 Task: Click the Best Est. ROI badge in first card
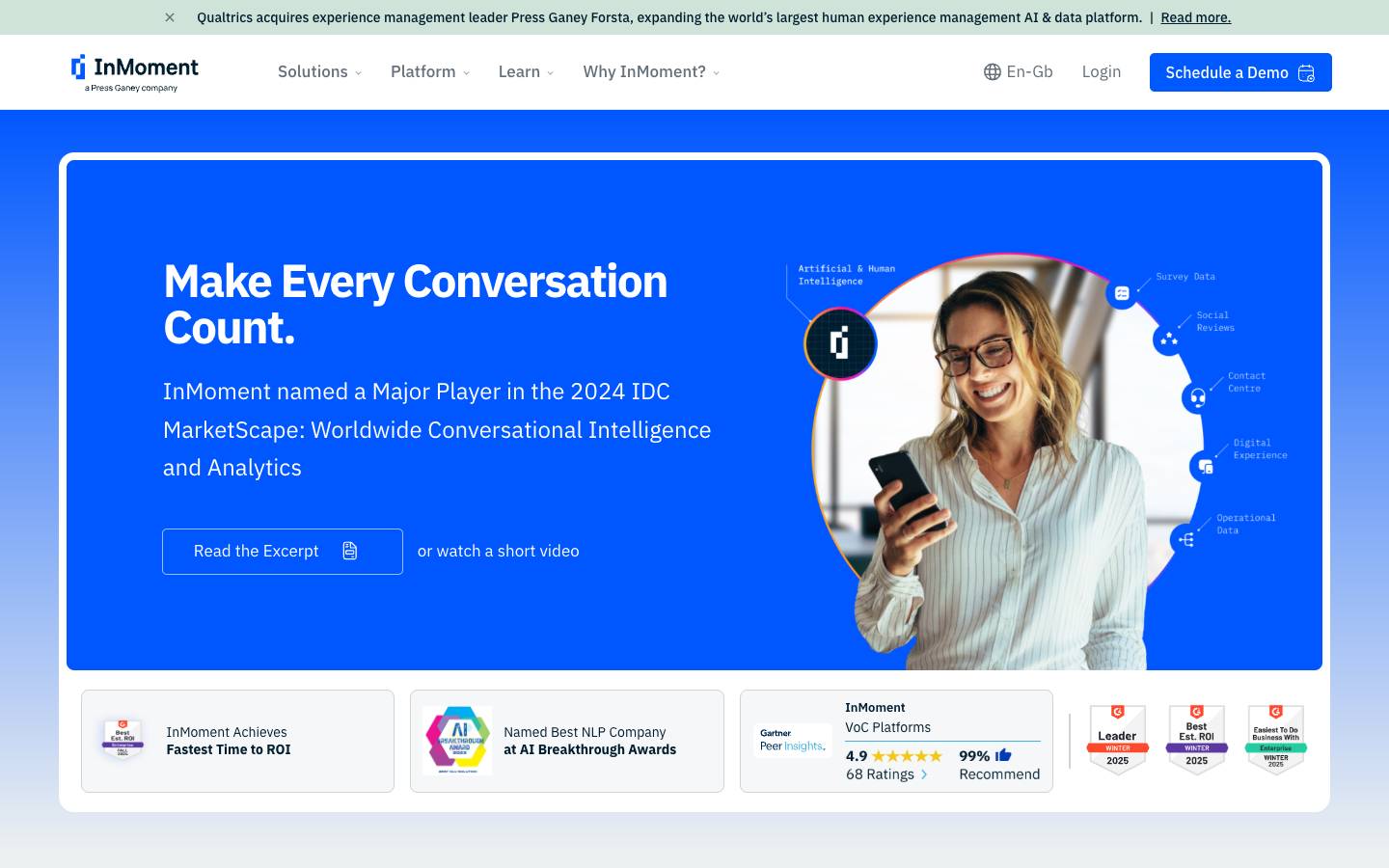pyautogui.click(x=123, y=740)
